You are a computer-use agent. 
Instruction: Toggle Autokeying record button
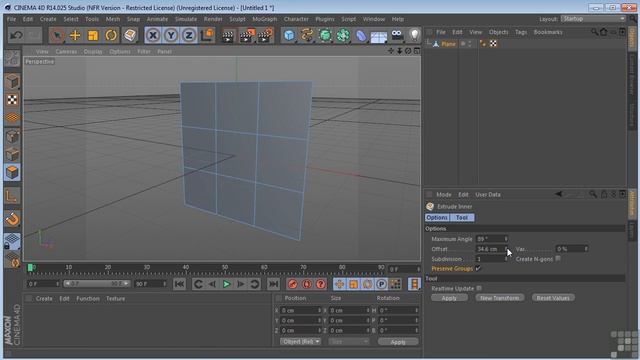[x=307, y=284]
